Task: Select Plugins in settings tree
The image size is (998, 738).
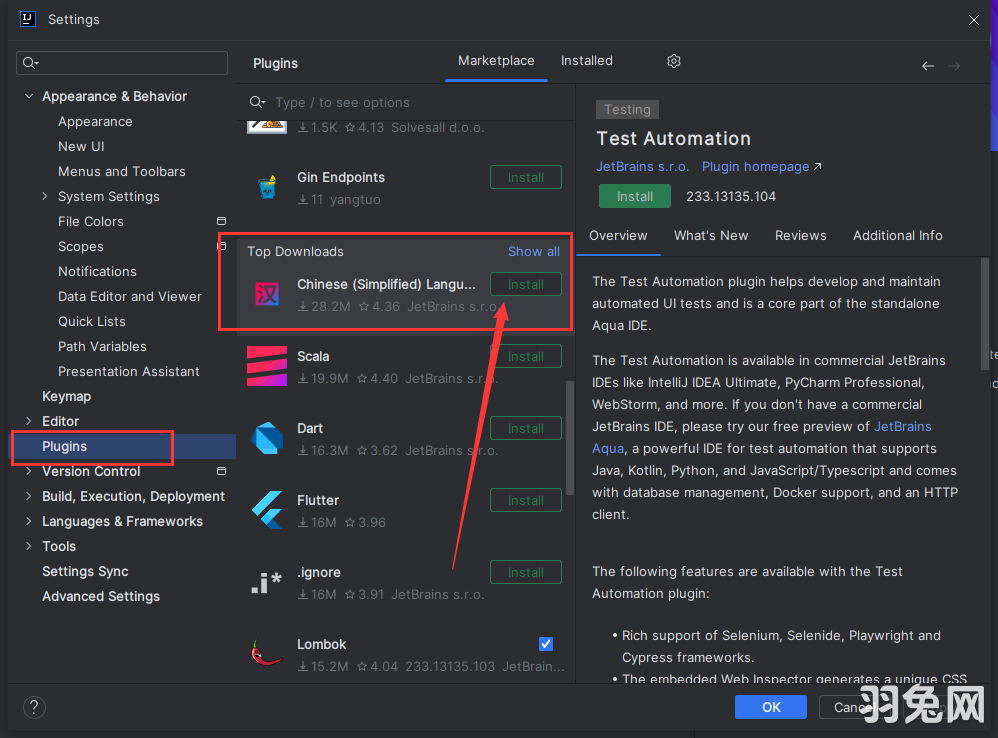Action: coord(124,447)
